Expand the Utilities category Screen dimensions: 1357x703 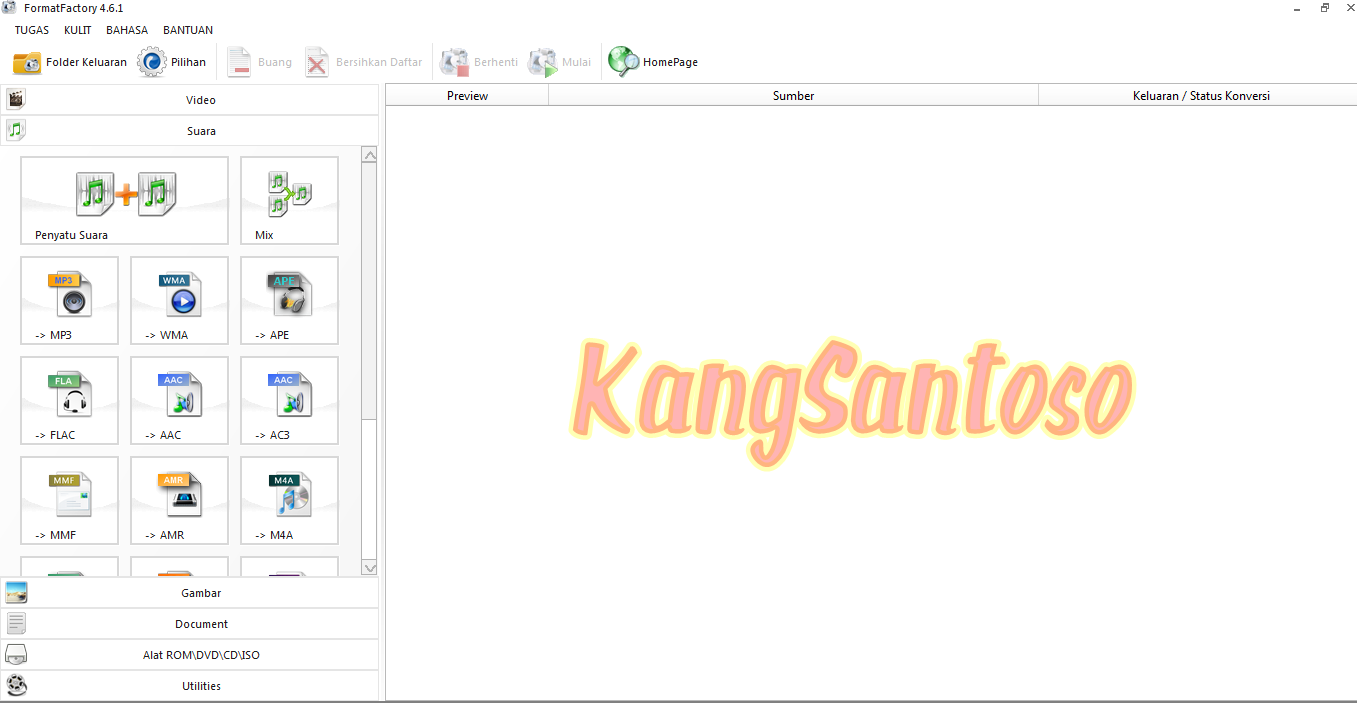click(x=189, y=686)
